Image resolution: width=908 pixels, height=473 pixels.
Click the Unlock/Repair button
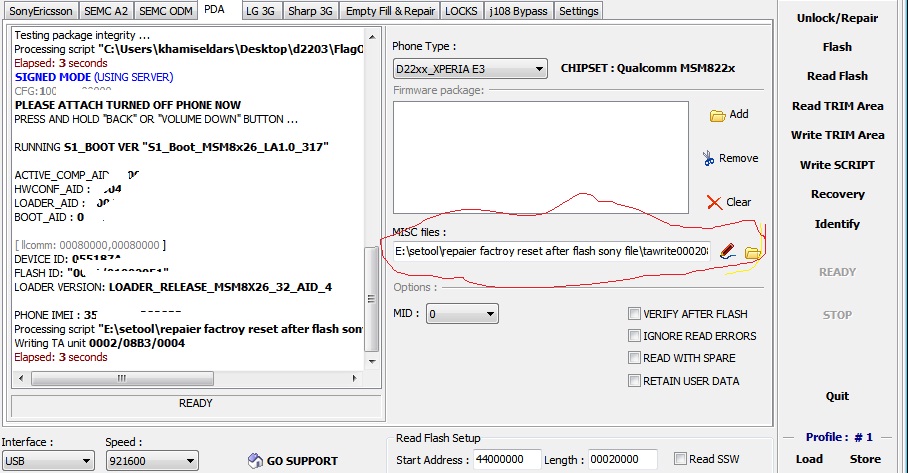[x=837, y=18]
